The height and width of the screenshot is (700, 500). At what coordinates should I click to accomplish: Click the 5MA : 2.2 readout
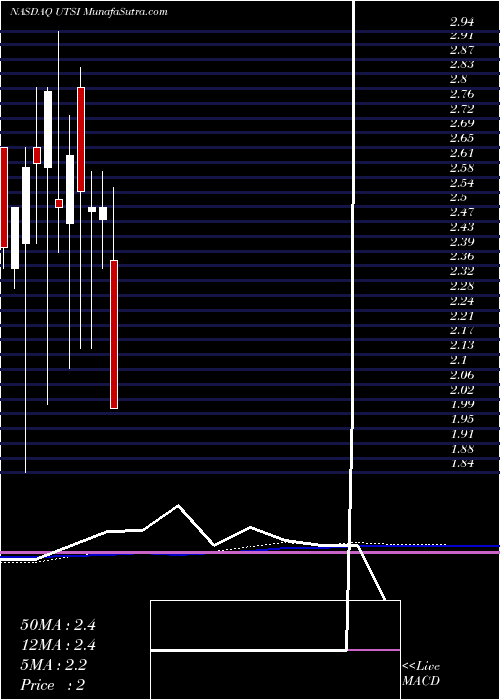(x=54, y=665)
